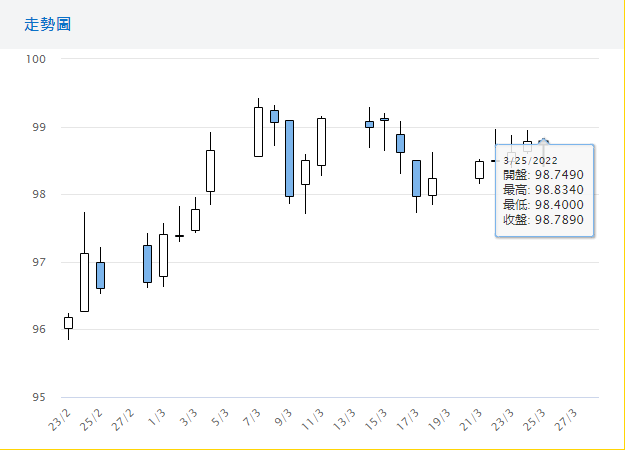The image size is (626, 450).
Task: Select the blue candlestick just before 1/3
Action: pyautogui.click(x=147, y=264)
